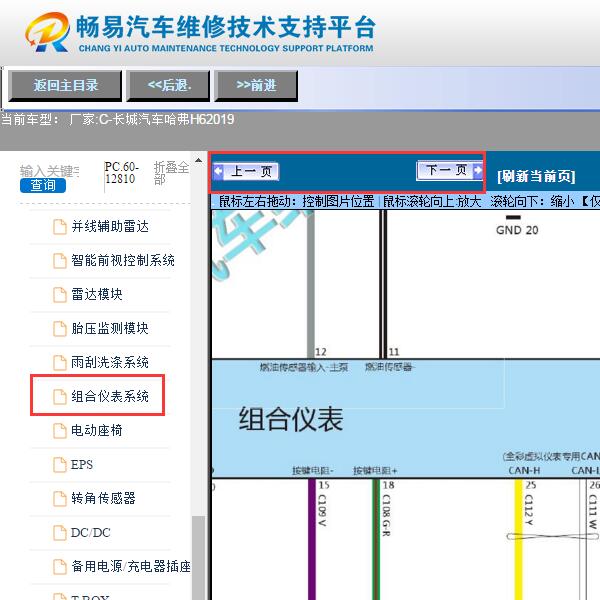
Task: Click the yellow C112 Y wire
Action: click(518, 539)
